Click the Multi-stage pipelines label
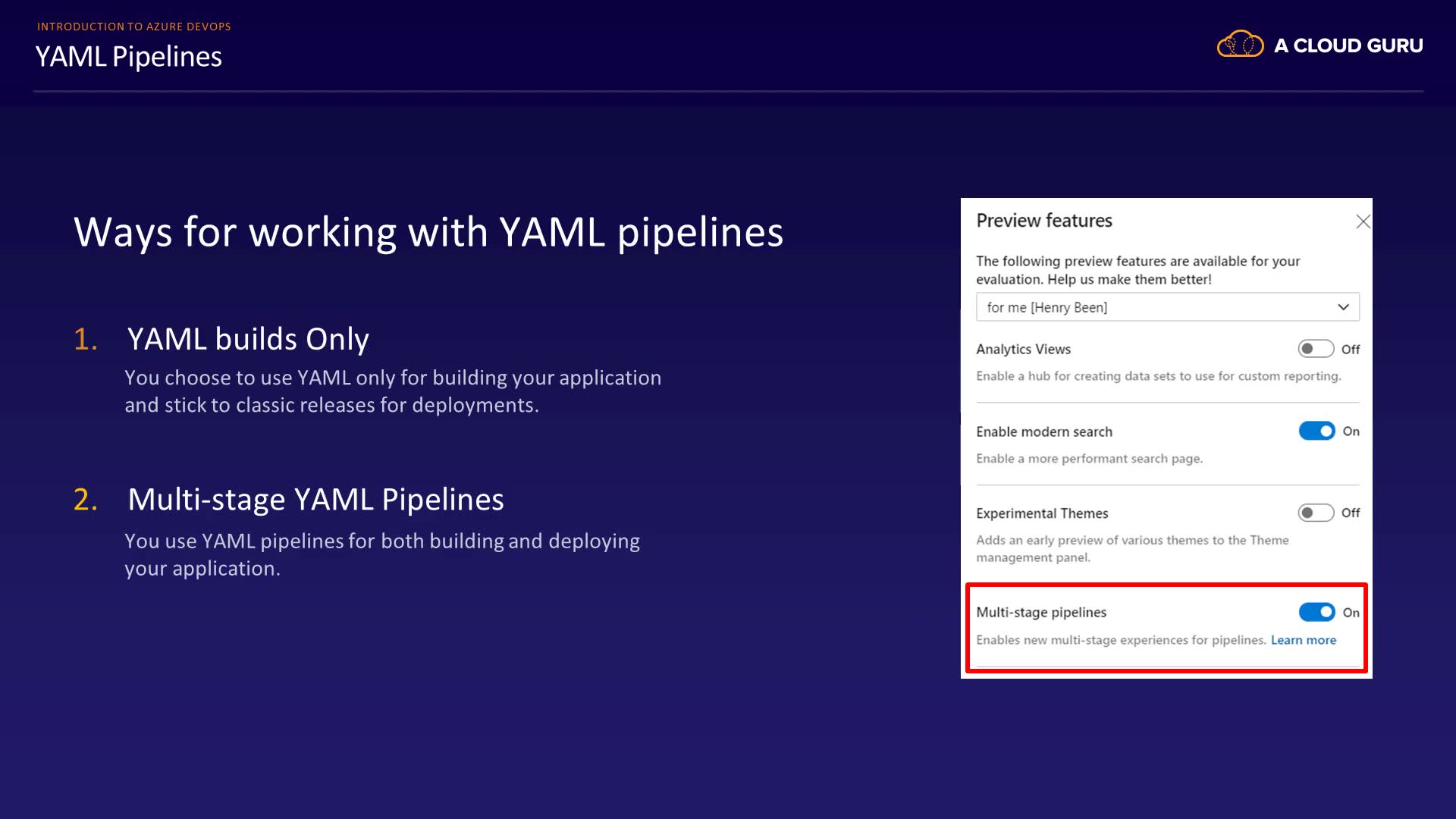Viewport: 1456px width, 819px height. (x=1040, y=612)
